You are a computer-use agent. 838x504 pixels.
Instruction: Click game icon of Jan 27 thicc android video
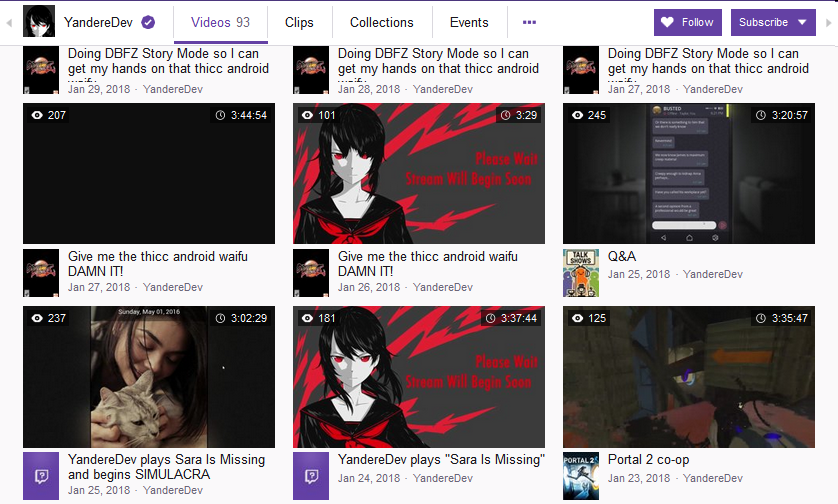pos(41,273)
